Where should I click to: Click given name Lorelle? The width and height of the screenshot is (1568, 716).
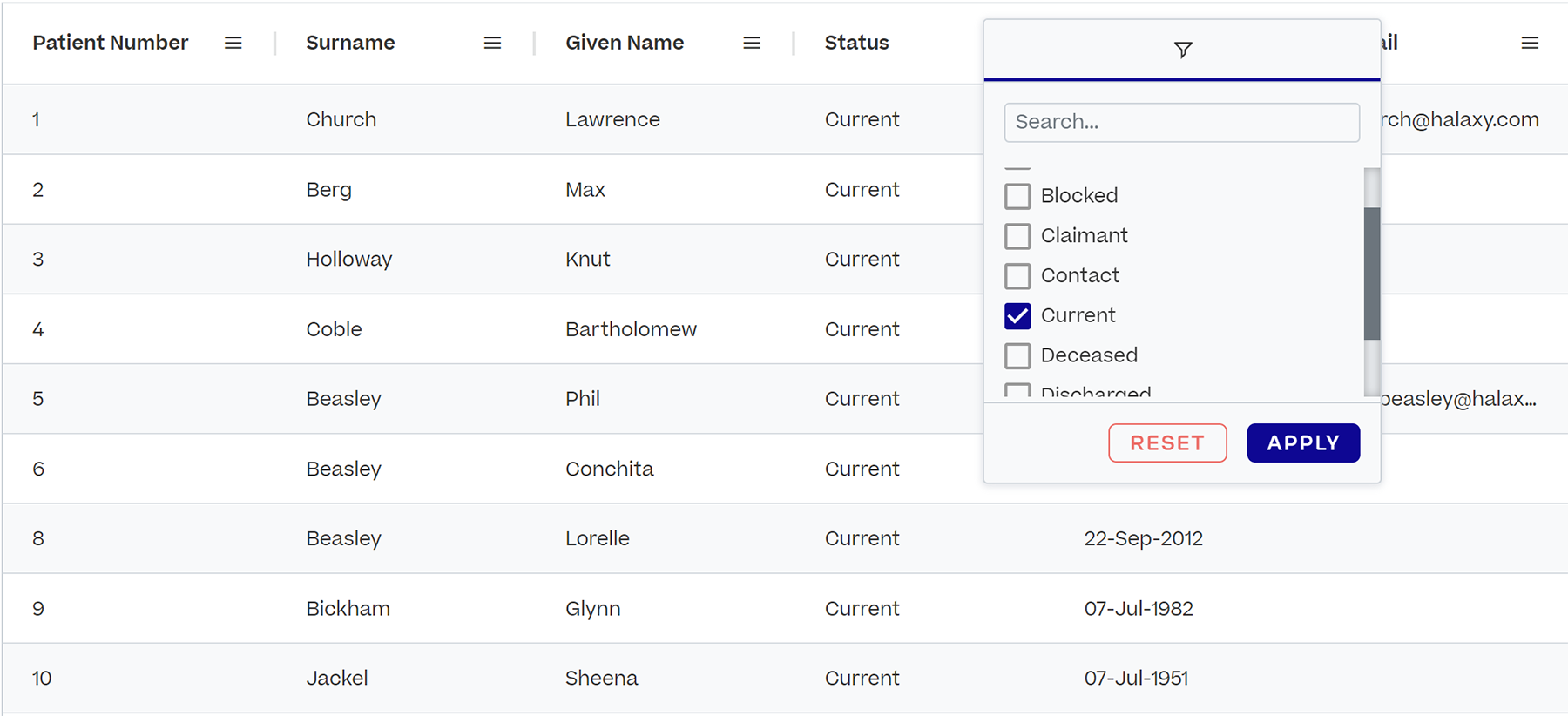click(598, 538)
